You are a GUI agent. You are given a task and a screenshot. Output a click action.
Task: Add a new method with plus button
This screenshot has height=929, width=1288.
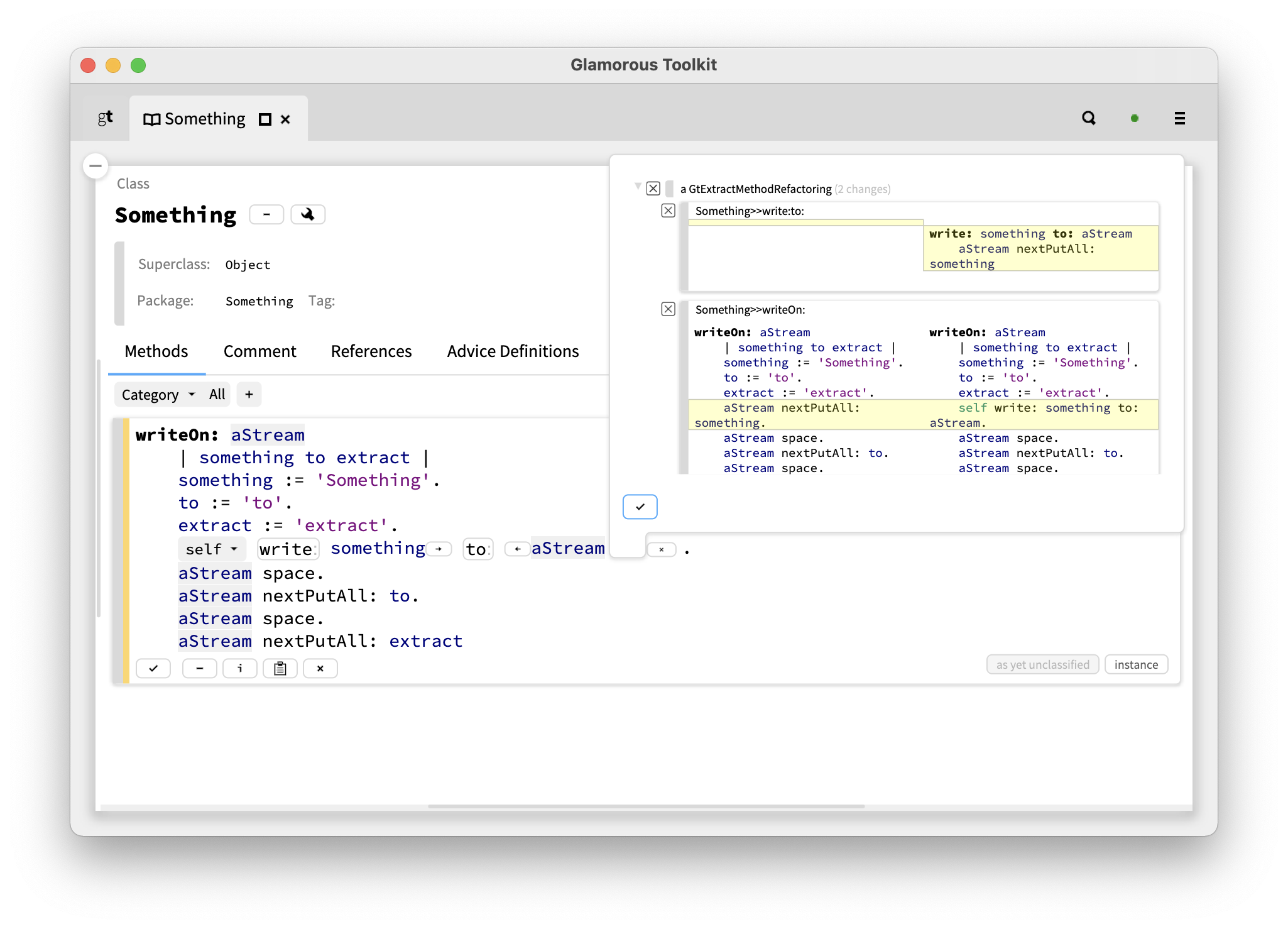tap(249, 394)
